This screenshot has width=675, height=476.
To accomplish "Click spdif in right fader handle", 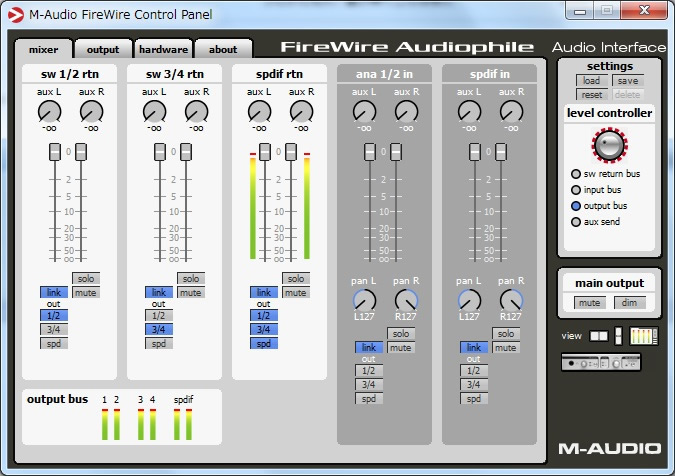I will pos(501,152).
